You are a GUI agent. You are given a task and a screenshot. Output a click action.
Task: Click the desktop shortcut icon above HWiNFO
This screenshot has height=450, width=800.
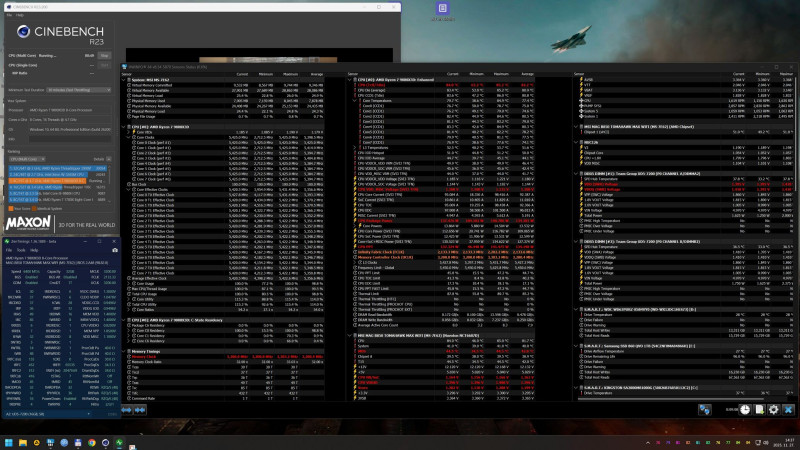(442, 8)
